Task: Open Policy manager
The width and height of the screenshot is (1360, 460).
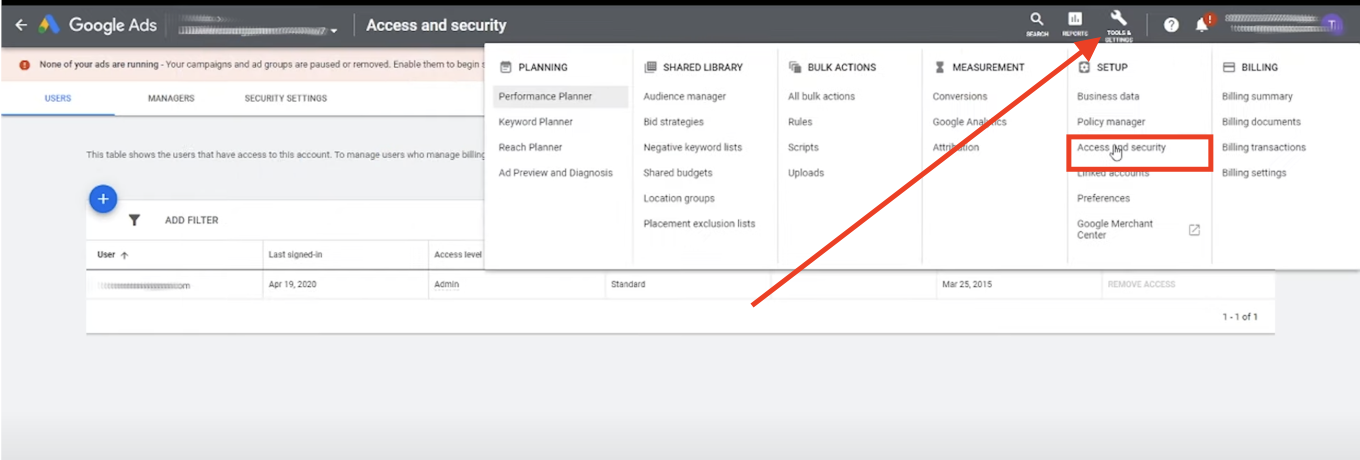Action: click(x=1111, y=122)
